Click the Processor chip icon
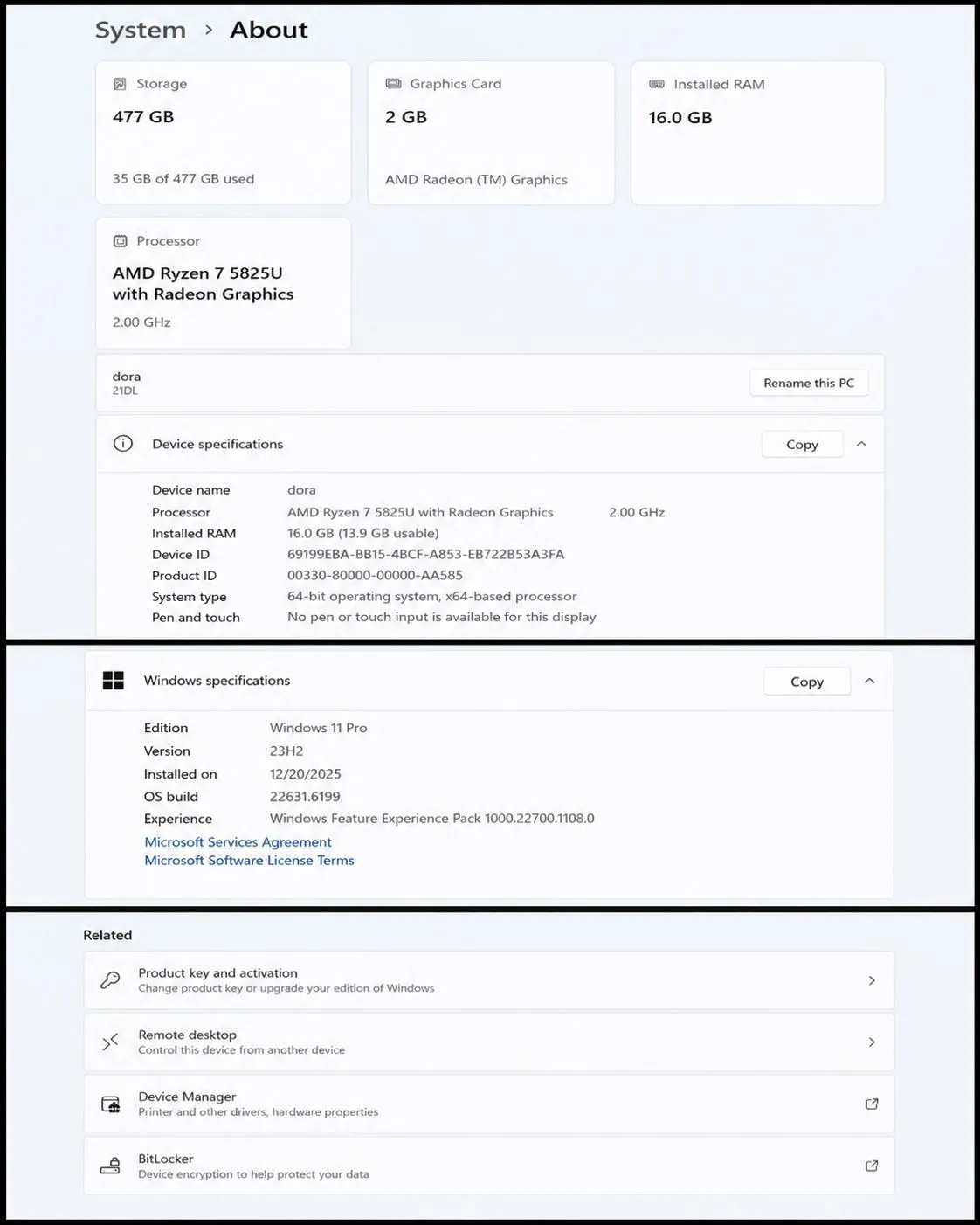 click(x=120, y=241)
